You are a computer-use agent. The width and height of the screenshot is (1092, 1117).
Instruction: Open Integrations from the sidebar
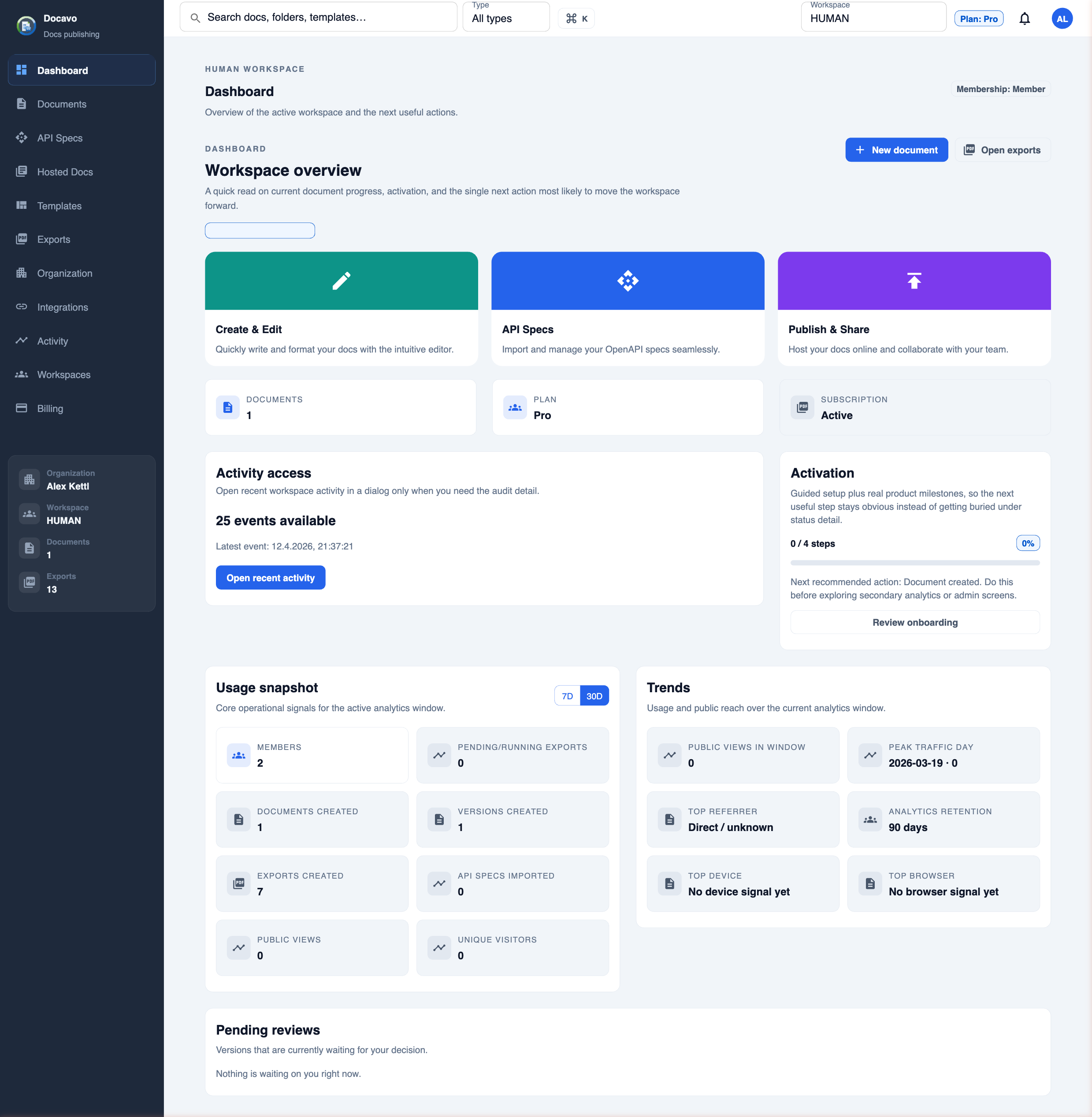pos(22,307)
